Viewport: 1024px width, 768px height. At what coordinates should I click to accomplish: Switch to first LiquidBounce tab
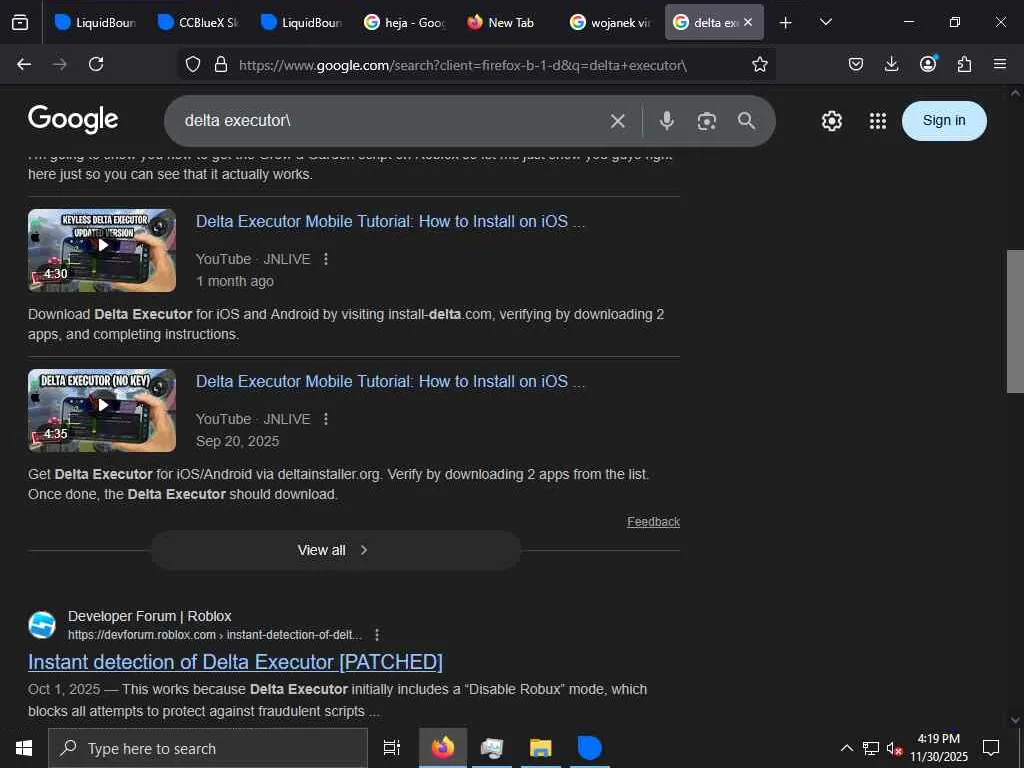point(95,23)
